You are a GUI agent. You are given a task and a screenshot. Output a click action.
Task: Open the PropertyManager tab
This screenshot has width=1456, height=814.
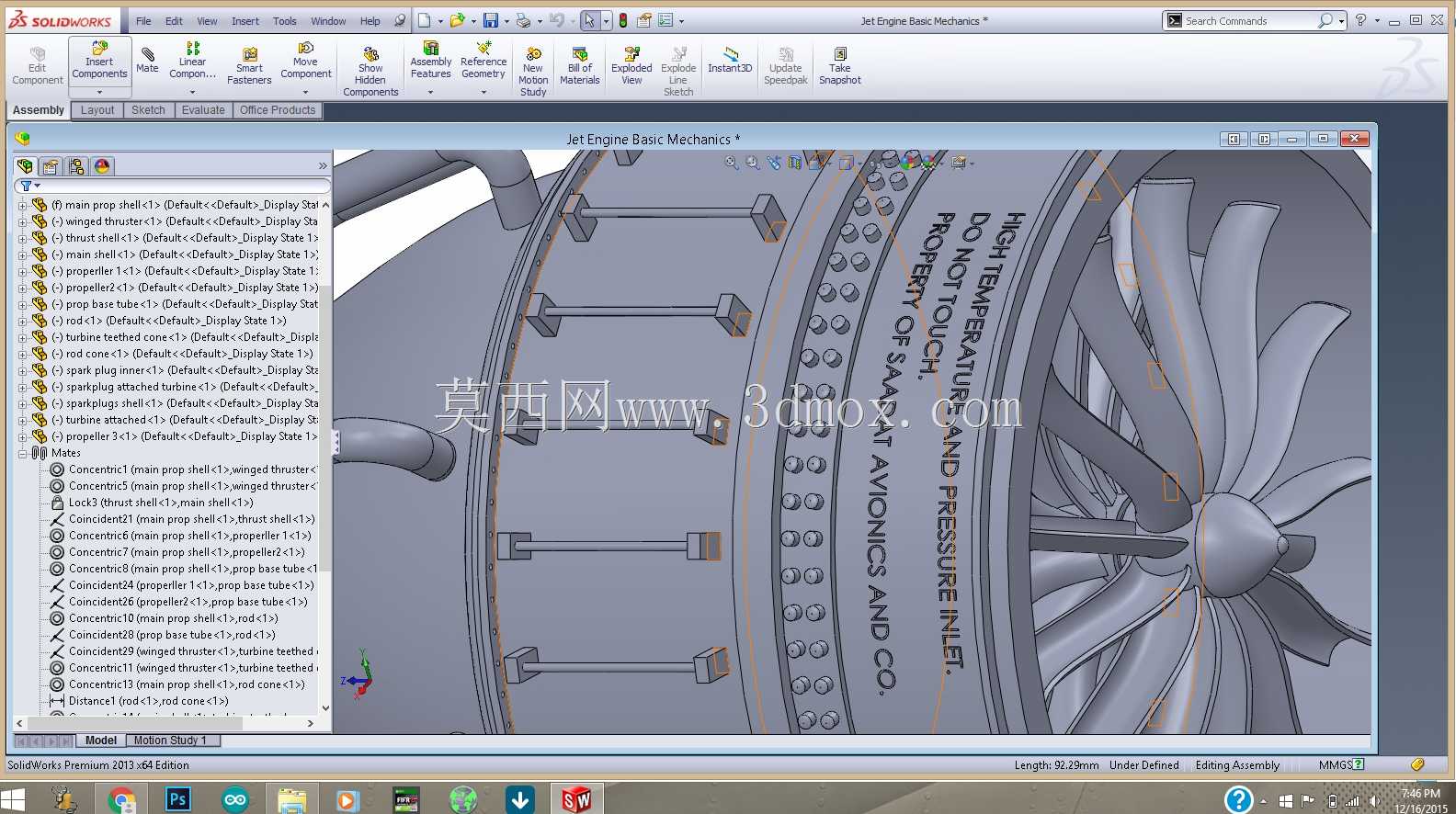51,166
